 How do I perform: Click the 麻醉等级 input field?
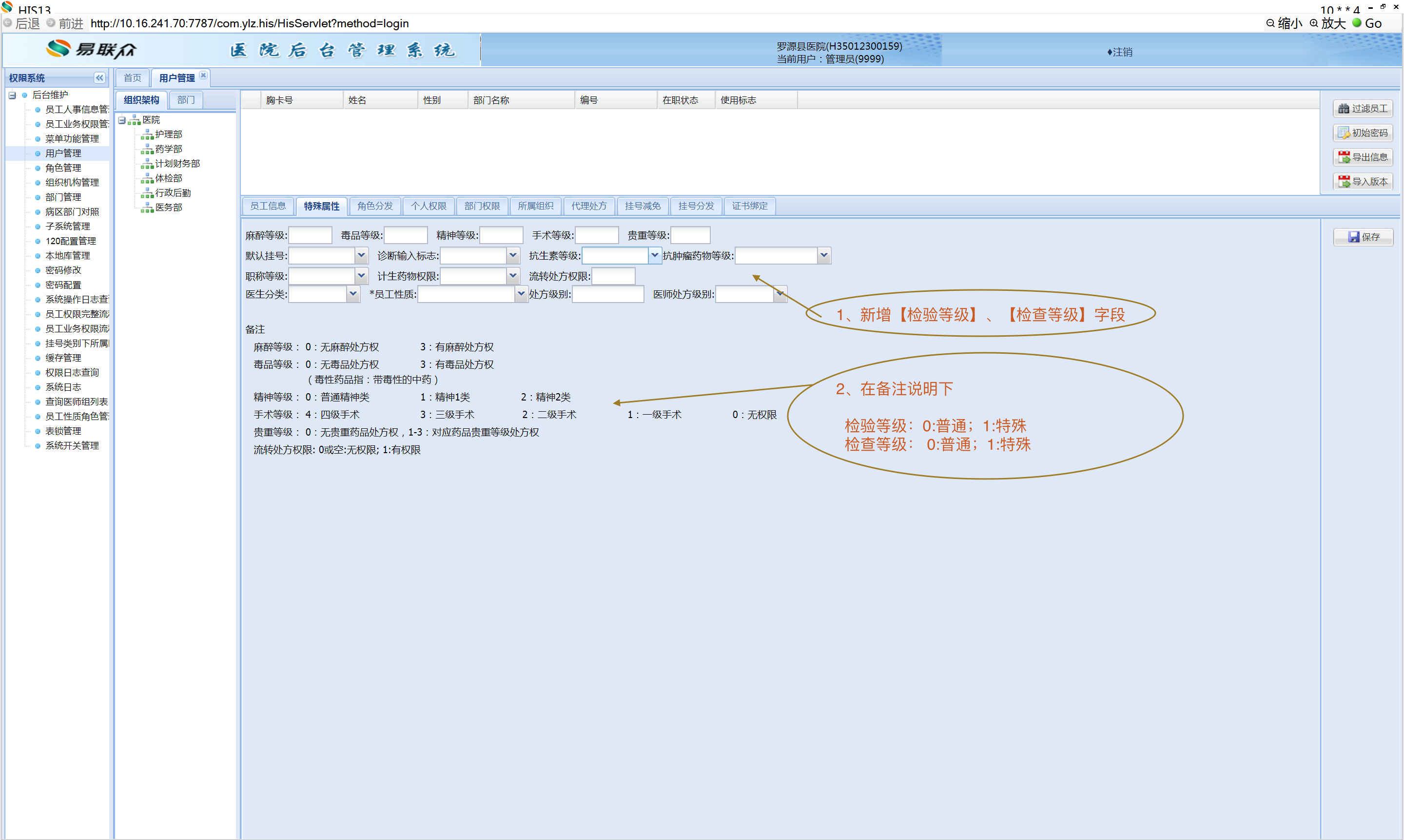pyautogui.click(x=310, y=235)
